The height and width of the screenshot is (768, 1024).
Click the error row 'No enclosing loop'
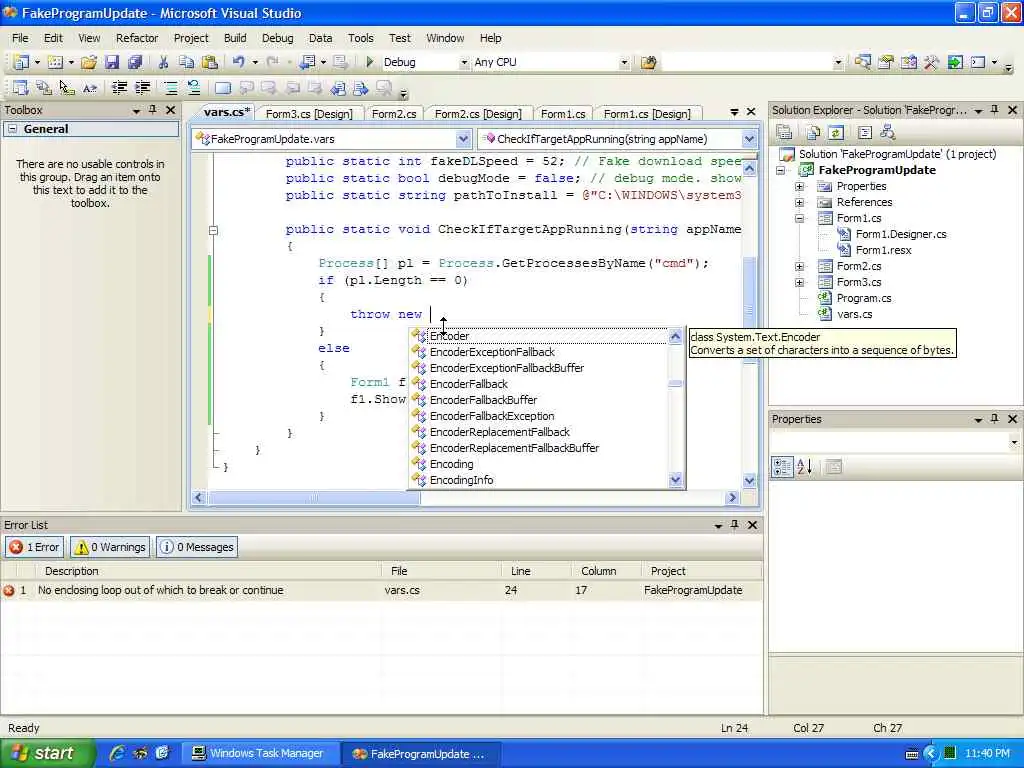tap(381, 590)
